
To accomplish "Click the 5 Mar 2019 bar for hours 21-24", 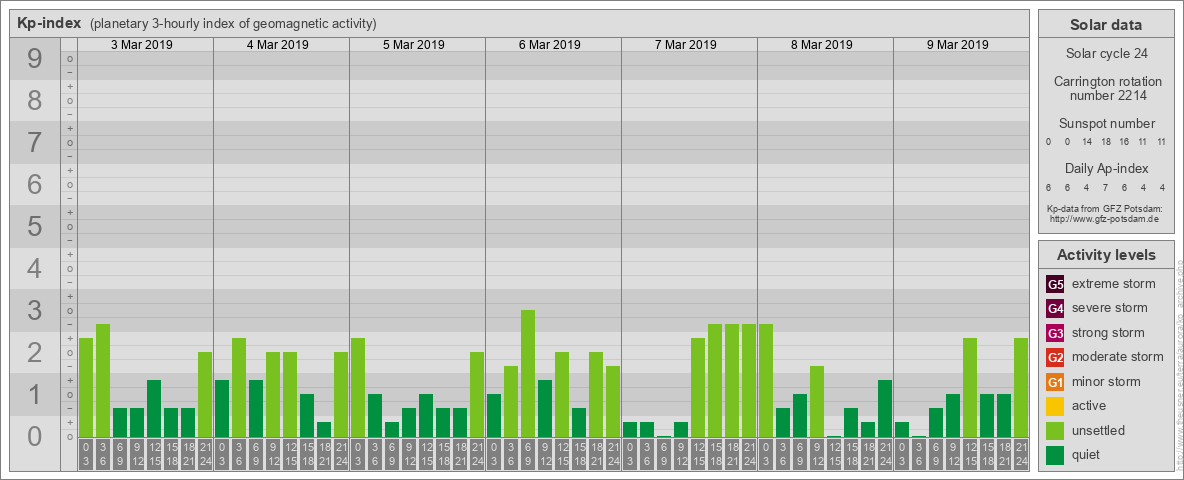I will pyautogui.click(x=476, y=395).
